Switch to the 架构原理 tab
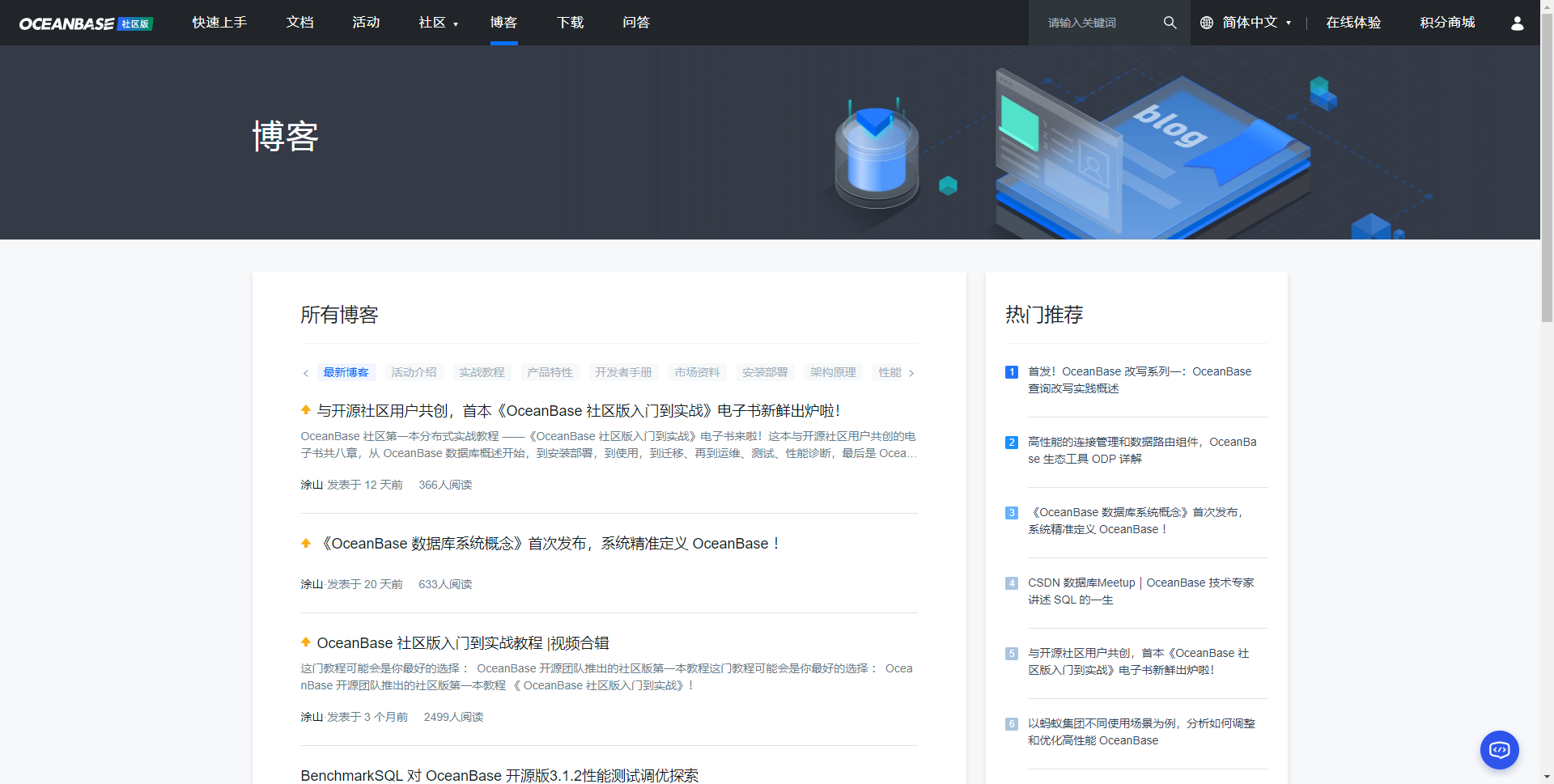The width and height of the screenshot is (1554, 784). [833, 372]
